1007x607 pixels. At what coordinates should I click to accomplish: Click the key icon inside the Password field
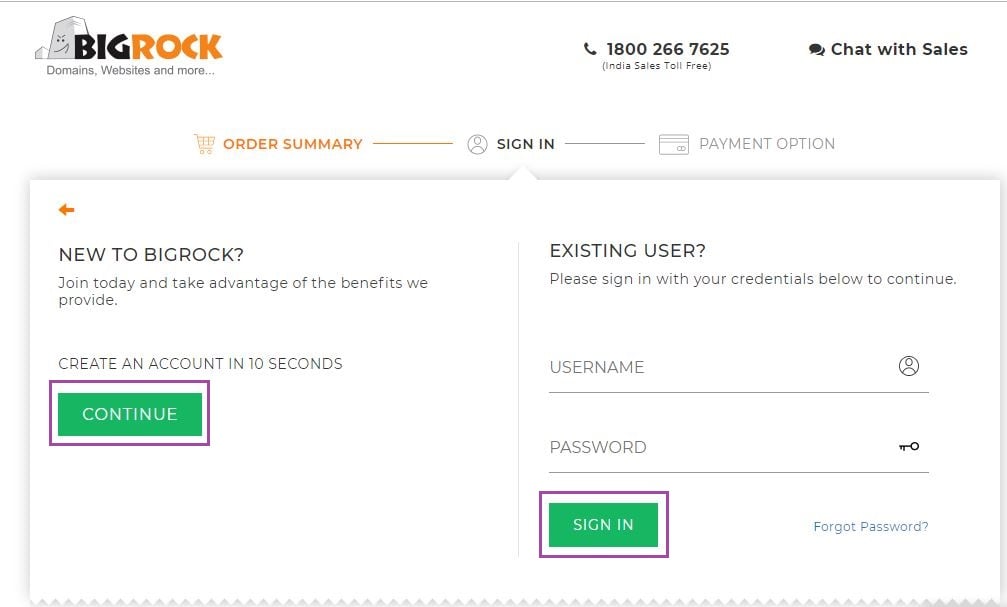click(x=907, y=447)
